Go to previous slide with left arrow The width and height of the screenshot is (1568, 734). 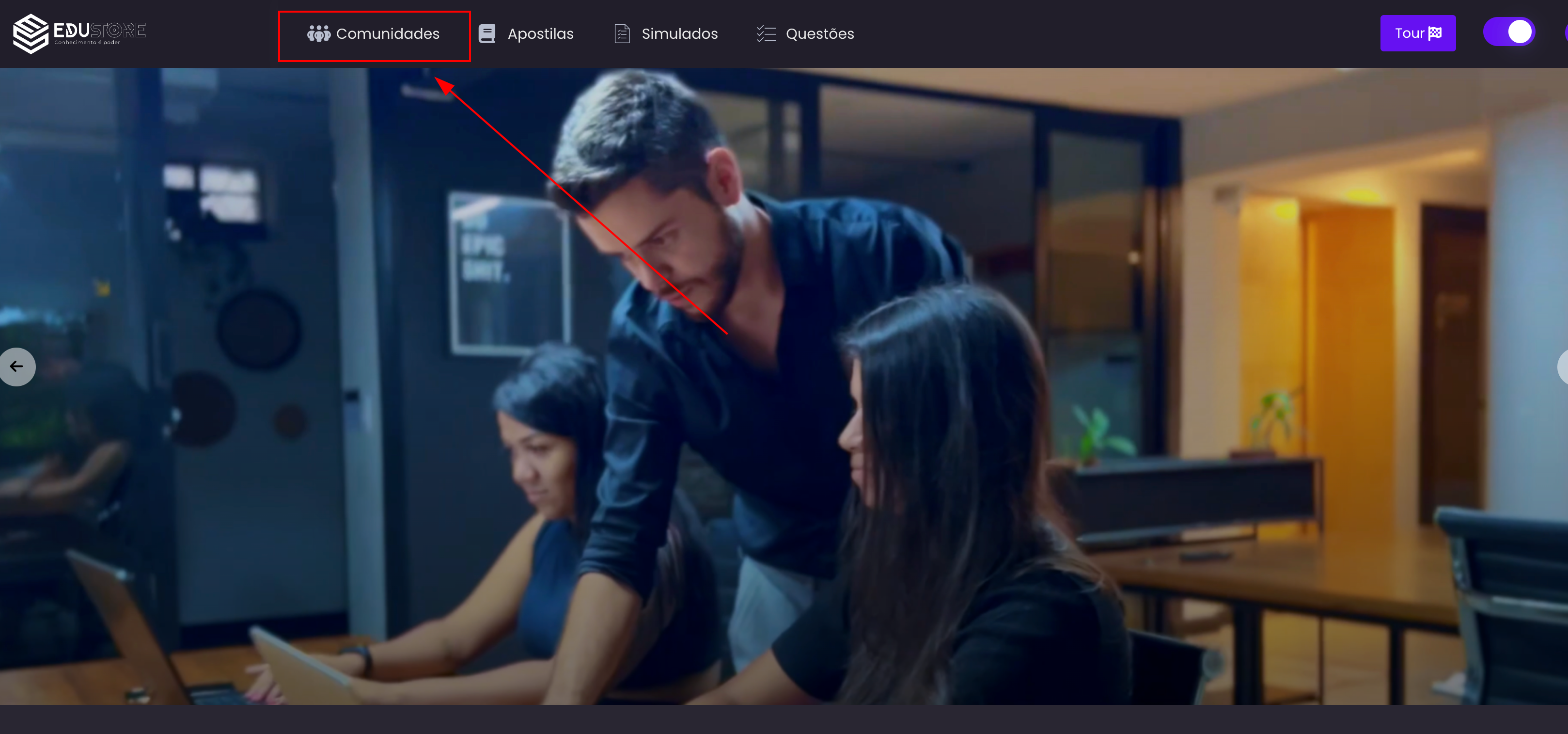tap(16, 366)
